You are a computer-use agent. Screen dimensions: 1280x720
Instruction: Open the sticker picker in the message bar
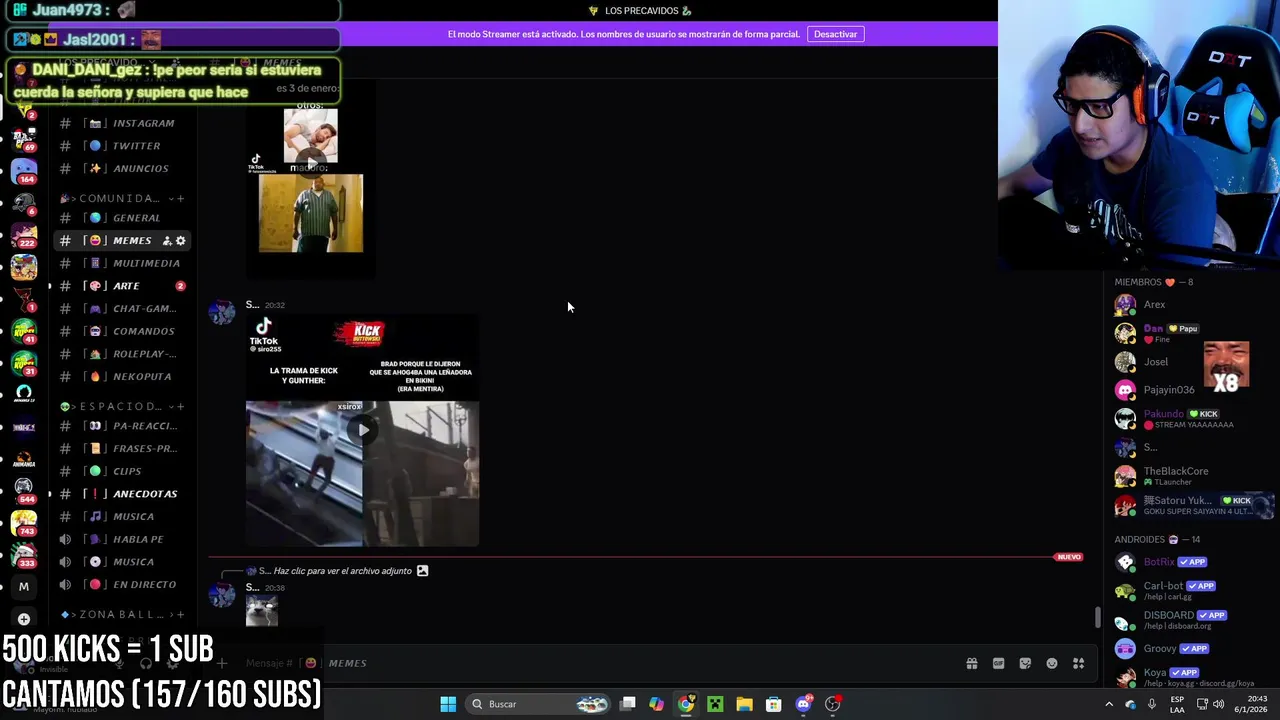pyautogui.click(x=1025, y=663)
